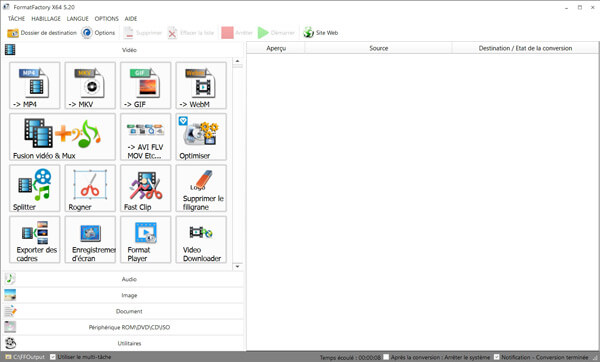Open the Fast Clip tool
Screen dimensions: 600x362
[x=146, y=188]
